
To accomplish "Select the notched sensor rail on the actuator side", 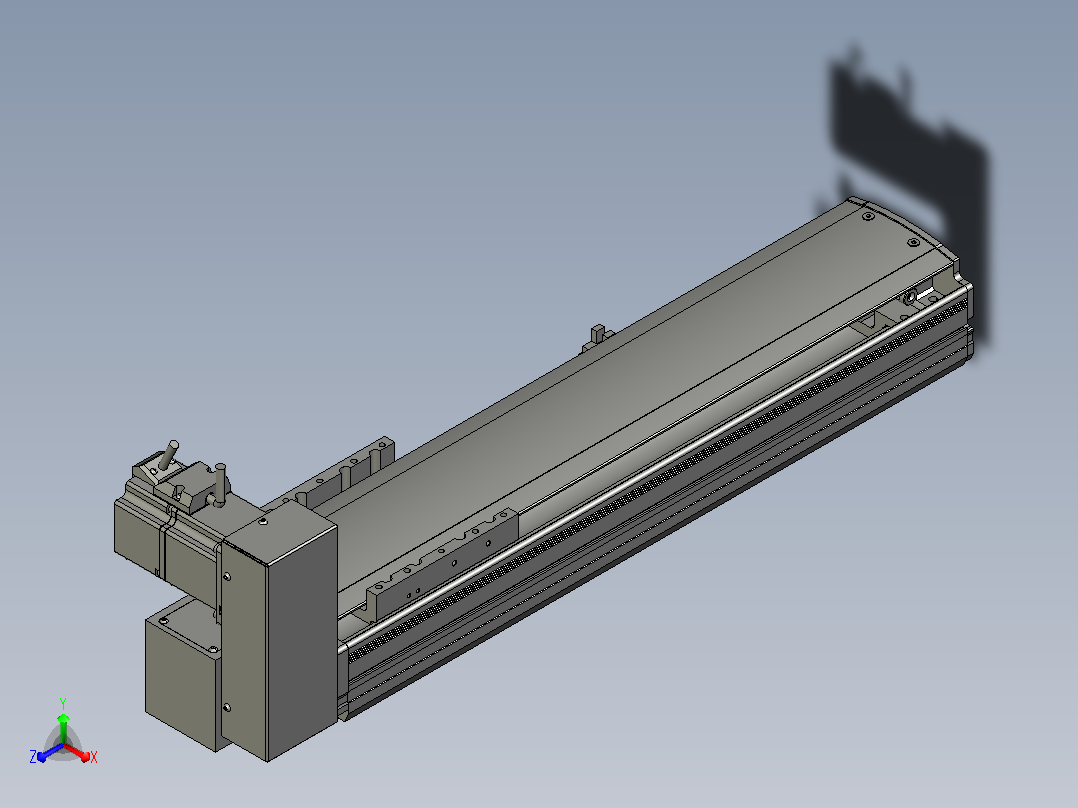I will (442, 564).
